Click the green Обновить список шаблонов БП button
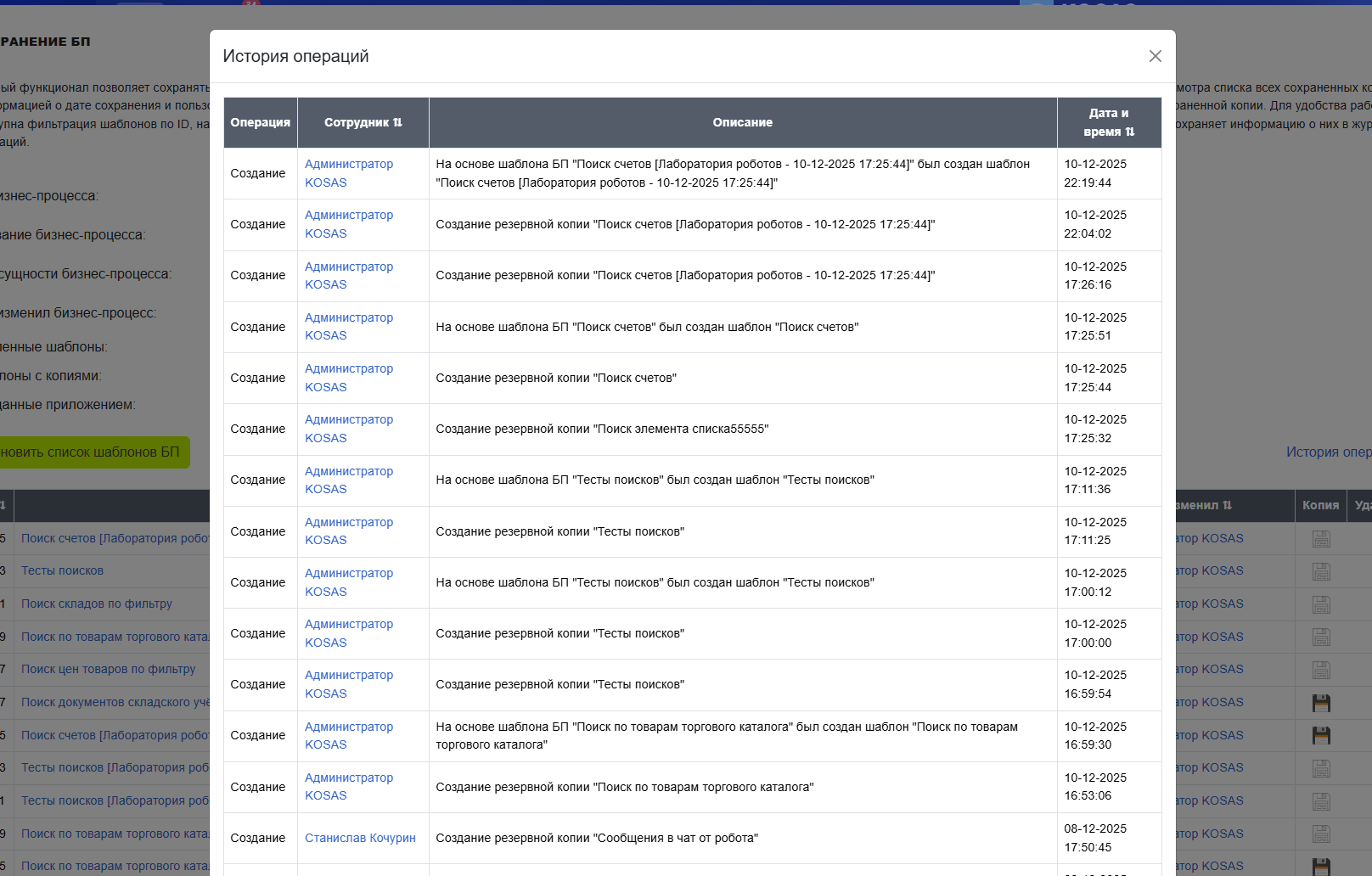The image size is (1372, 876). 94,452
